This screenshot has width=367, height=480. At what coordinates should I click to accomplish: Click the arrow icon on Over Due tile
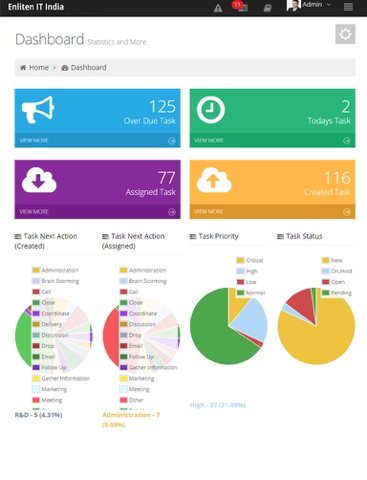pyautogui.click(x=172, y=141)
